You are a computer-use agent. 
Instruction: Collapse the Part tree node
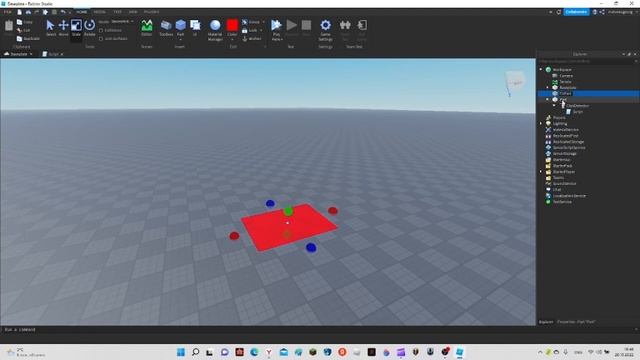548,99
